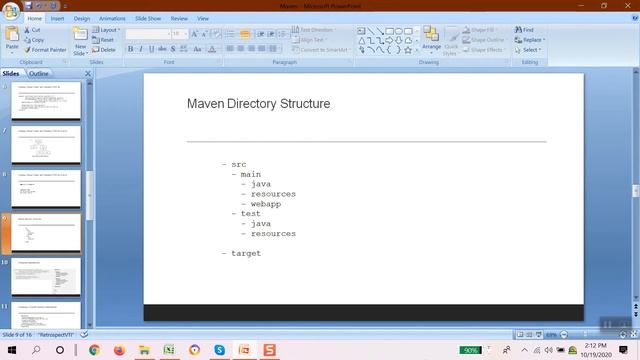Screen dimensions: 640x360
Task: Click the Cut scissors icon
Action: 27,30
